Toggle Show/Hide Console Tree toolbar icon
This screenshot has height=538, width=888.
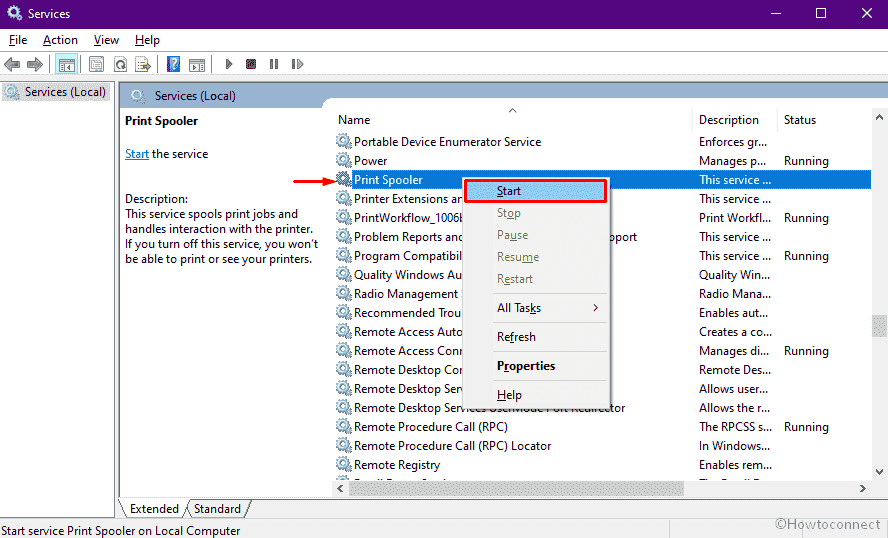click(66, 65)
